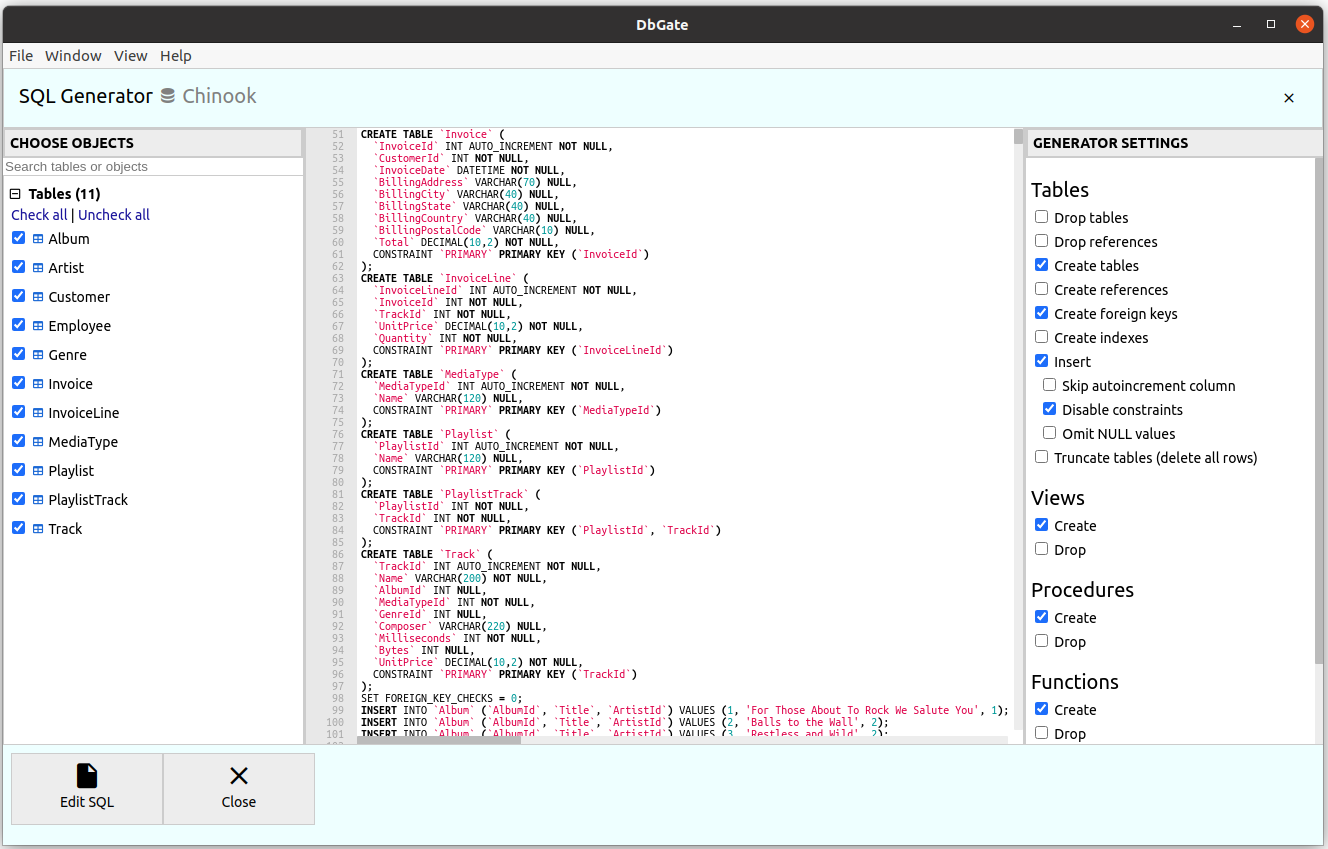Click the Edit SQL file icon
1328x849 pixels.
pyautogui.click(x=87, y=776)
